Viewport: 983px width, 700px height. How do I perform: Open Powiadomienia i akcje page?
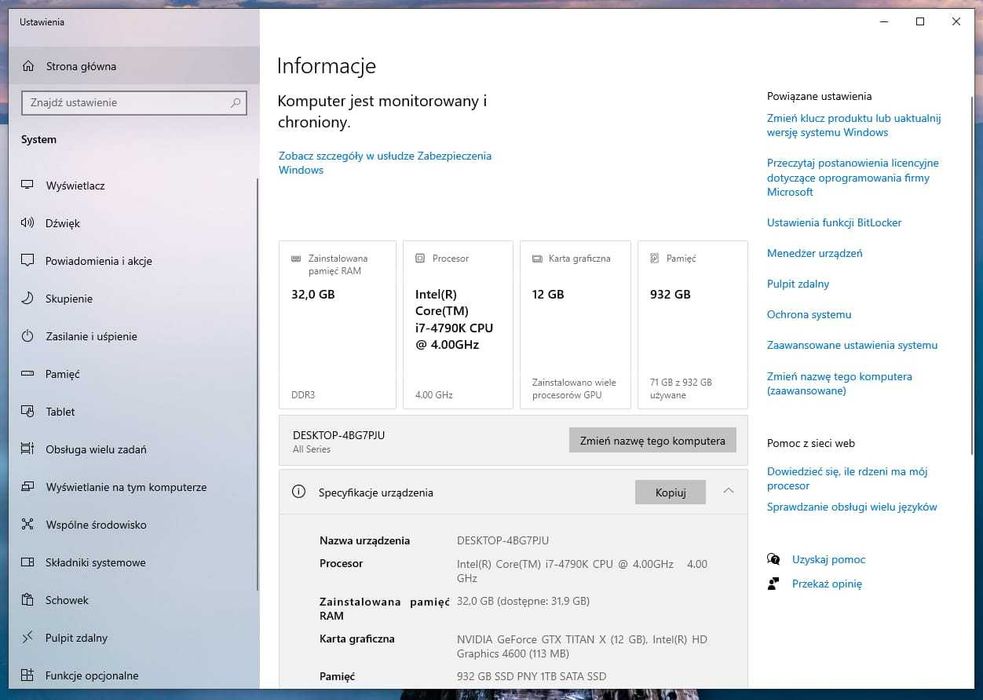[x=133, y=261]
